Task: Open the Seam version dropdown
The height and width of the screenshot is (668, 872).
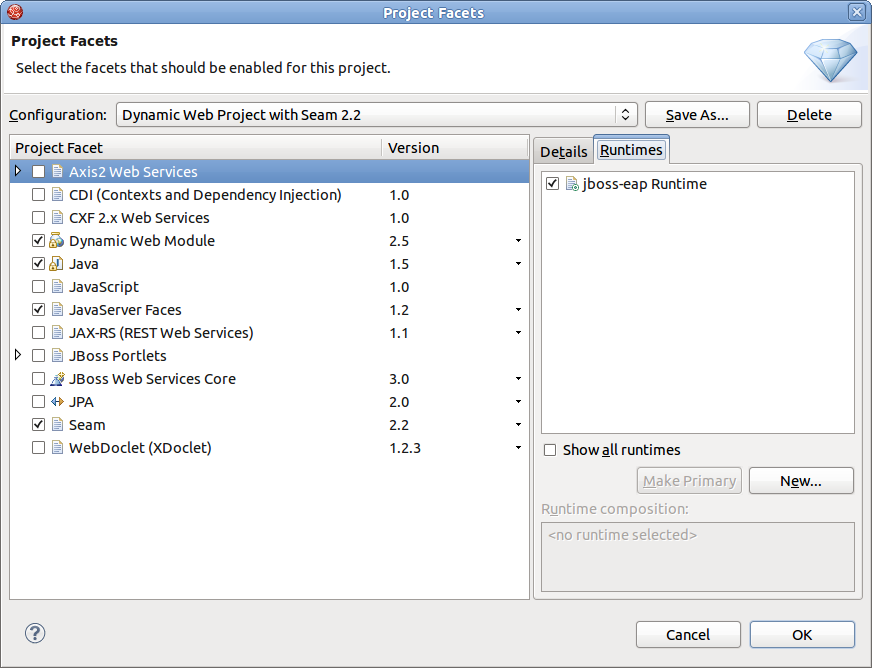Action: 518,424
